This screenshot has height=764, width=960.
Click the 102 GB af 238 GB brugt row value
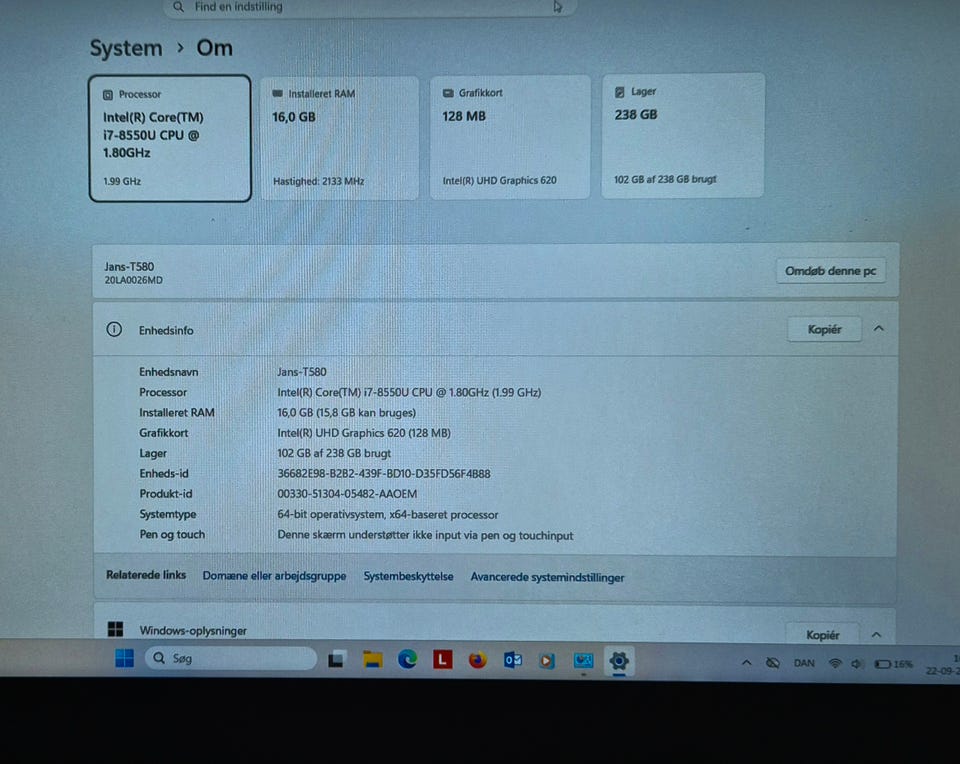[334, 454]
